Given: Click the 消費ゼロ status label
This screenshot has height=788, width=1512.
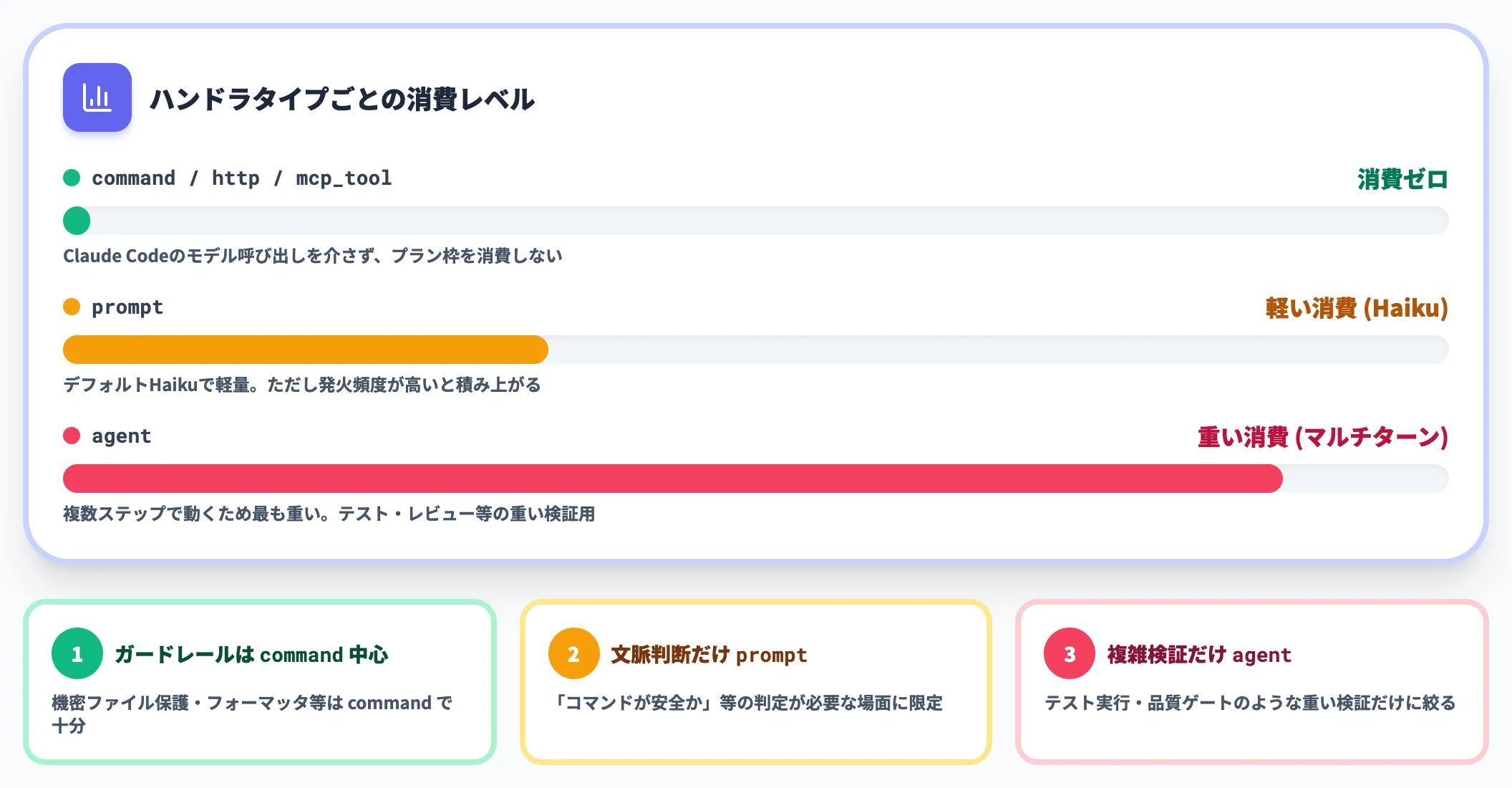Looking at the screenshot, I should click(1402, 179).
